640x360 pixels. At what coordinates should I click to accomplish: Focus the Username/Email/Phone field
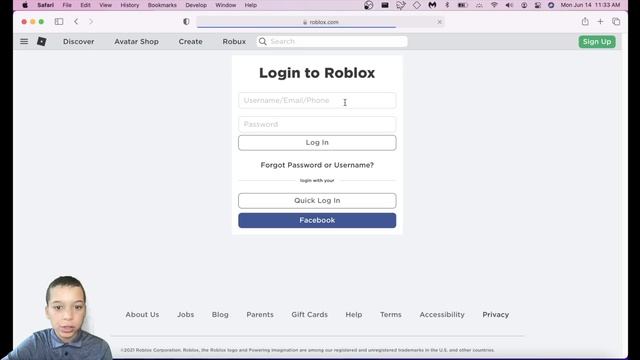point(317,100)
